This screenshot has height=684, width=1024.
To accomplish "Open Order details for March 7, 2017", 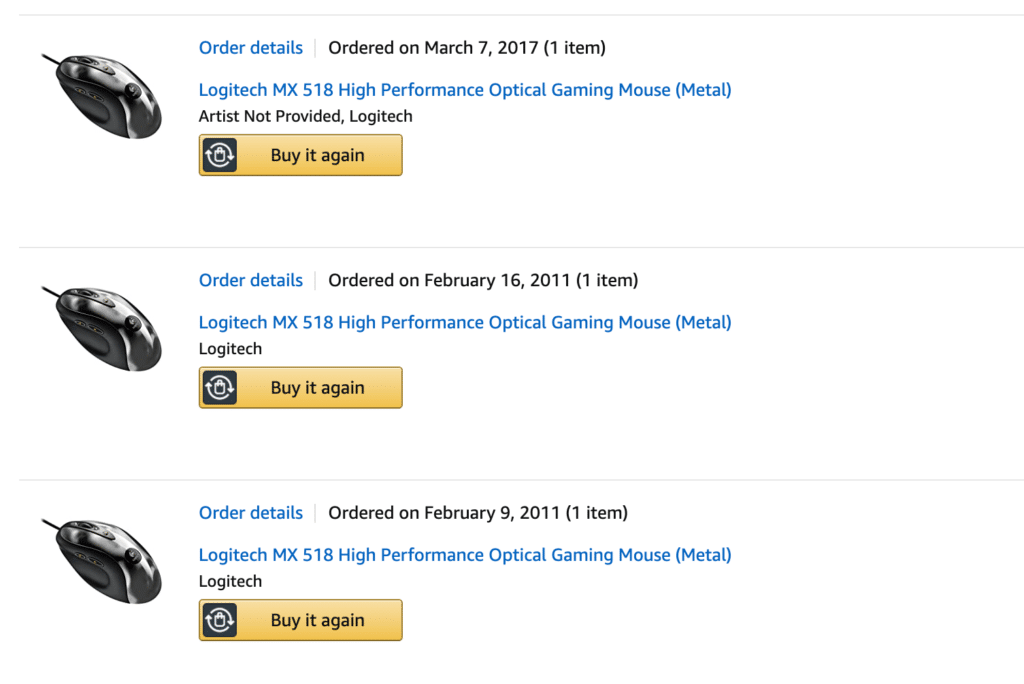I will click(251, 48).
